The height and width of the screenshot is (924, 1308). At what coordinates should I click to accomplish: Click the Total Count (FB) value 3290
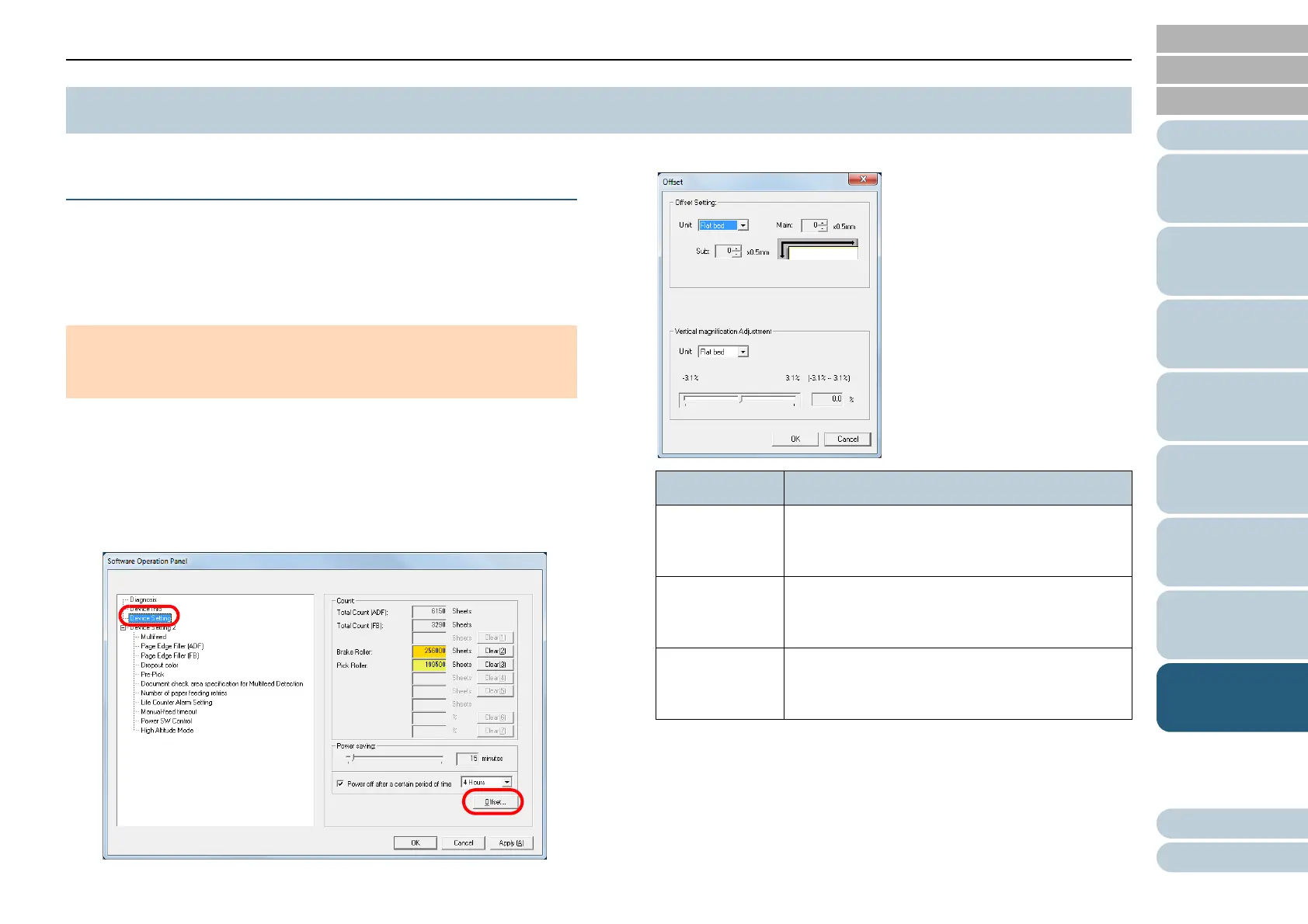pos(430,624)
